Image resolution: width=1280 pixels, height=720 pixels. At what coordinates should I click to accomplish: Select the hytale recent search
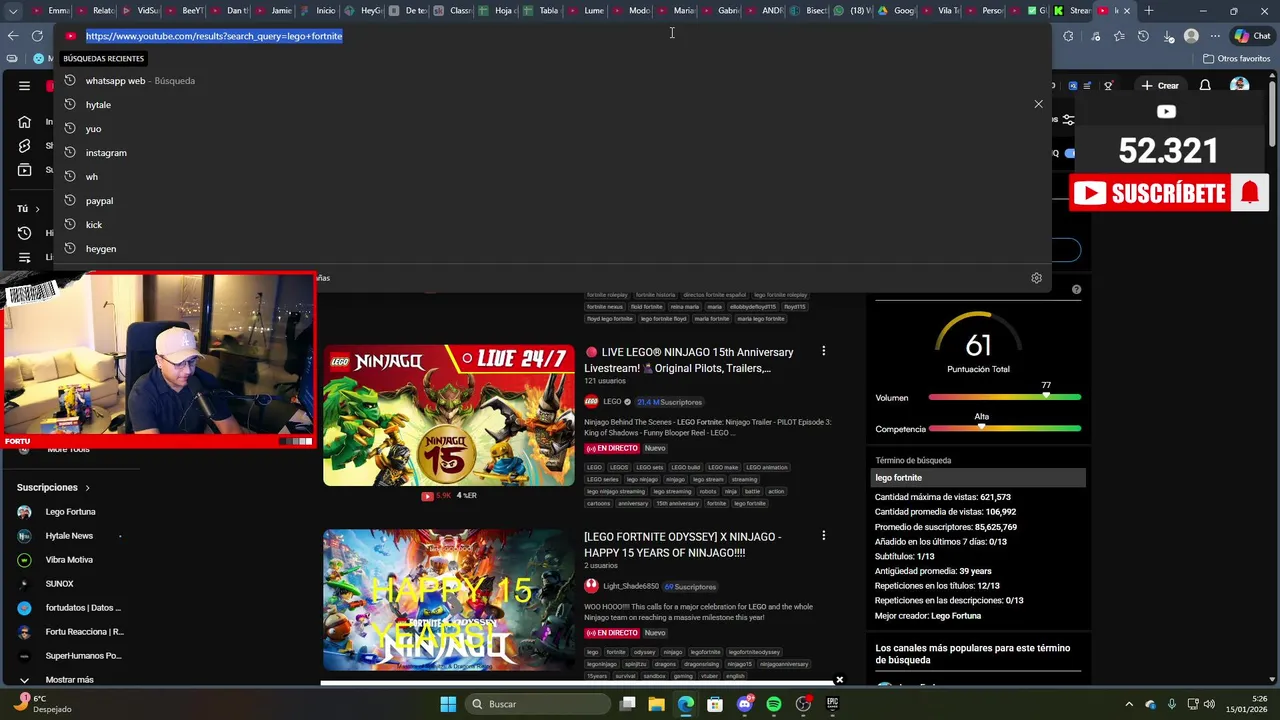(x=553, y=104)
